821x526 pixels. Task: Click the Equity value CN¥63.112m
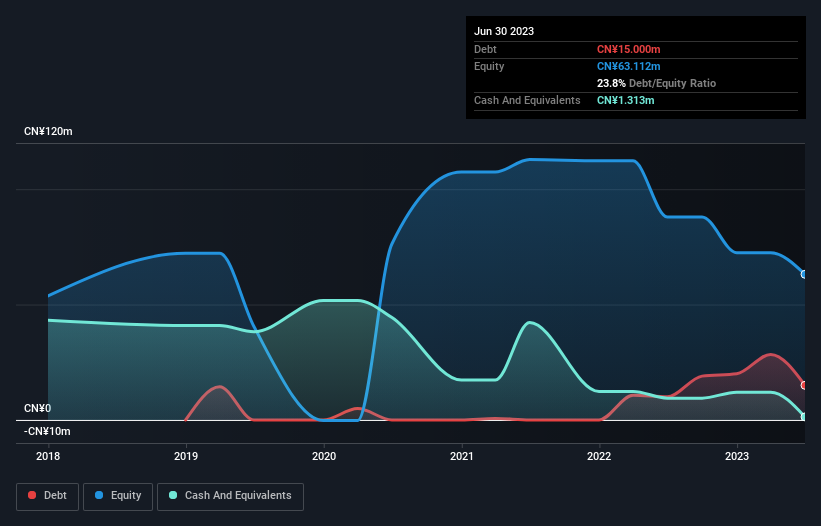click(x=628, y=66)
